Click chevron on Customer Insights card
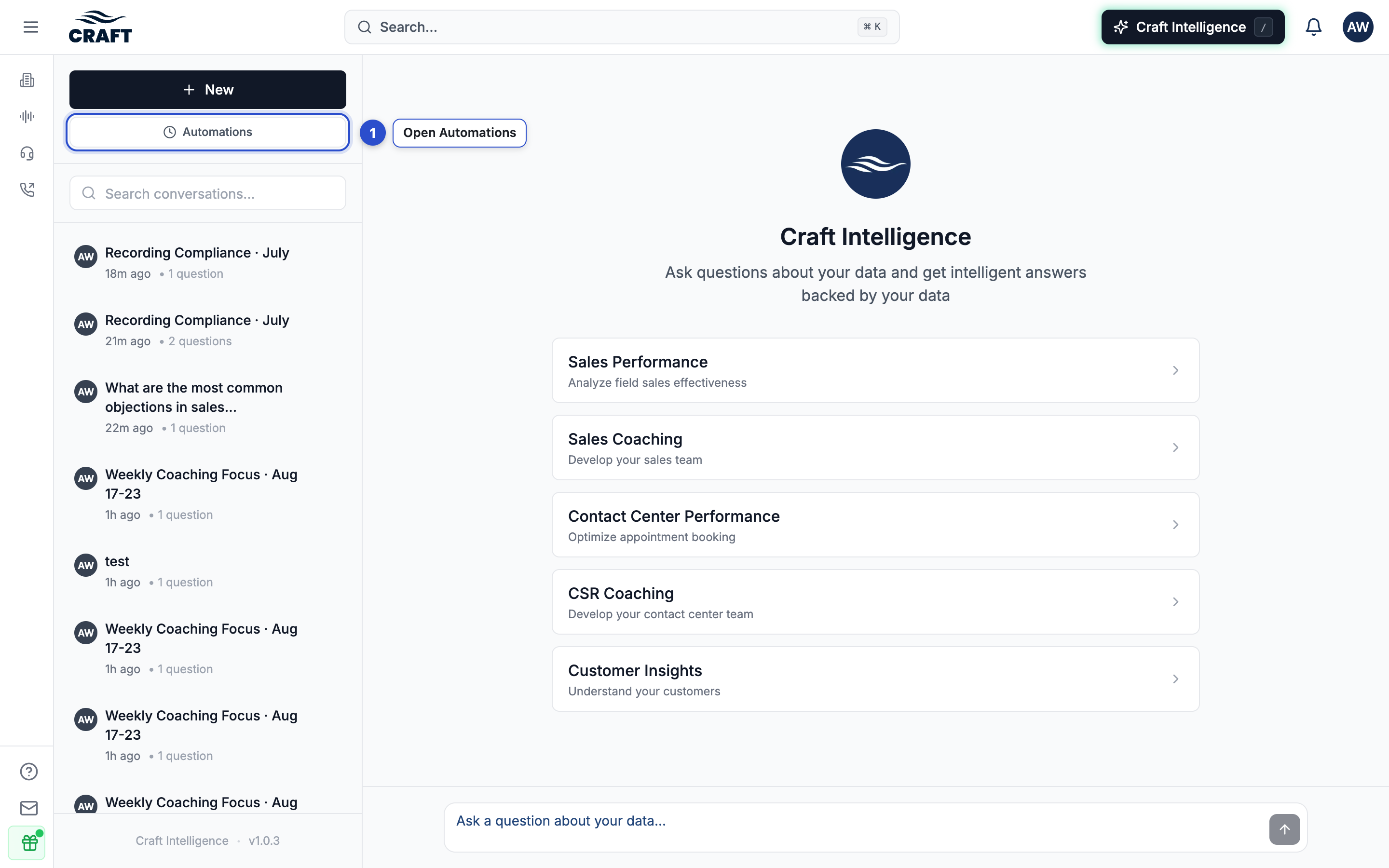This screenshot has width=1389, height=868. [1175, 679]
